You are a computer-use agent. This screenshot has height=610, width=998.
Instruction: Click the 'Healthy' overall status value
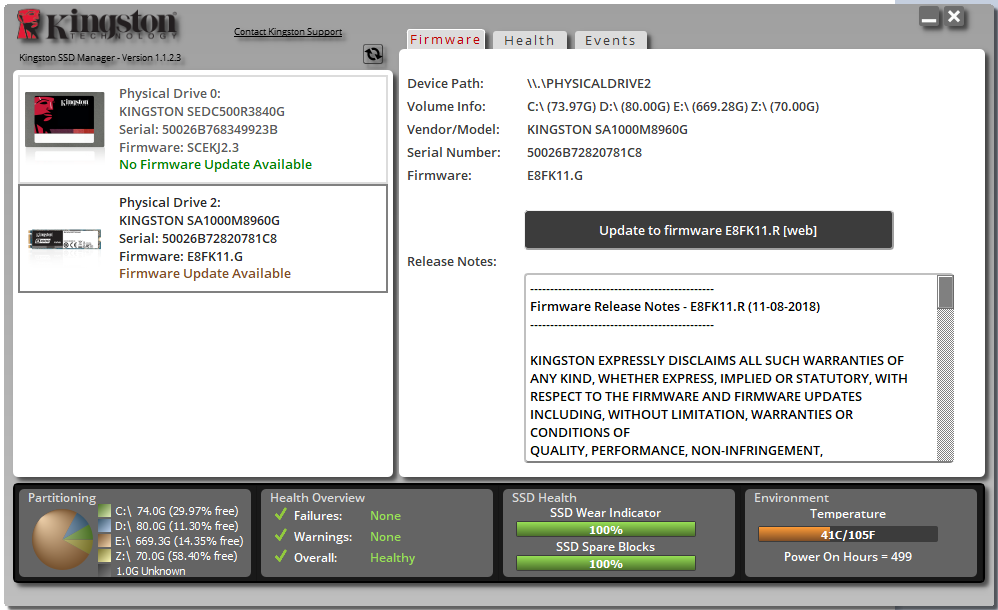pyautogui.click(x=392, y=558)
